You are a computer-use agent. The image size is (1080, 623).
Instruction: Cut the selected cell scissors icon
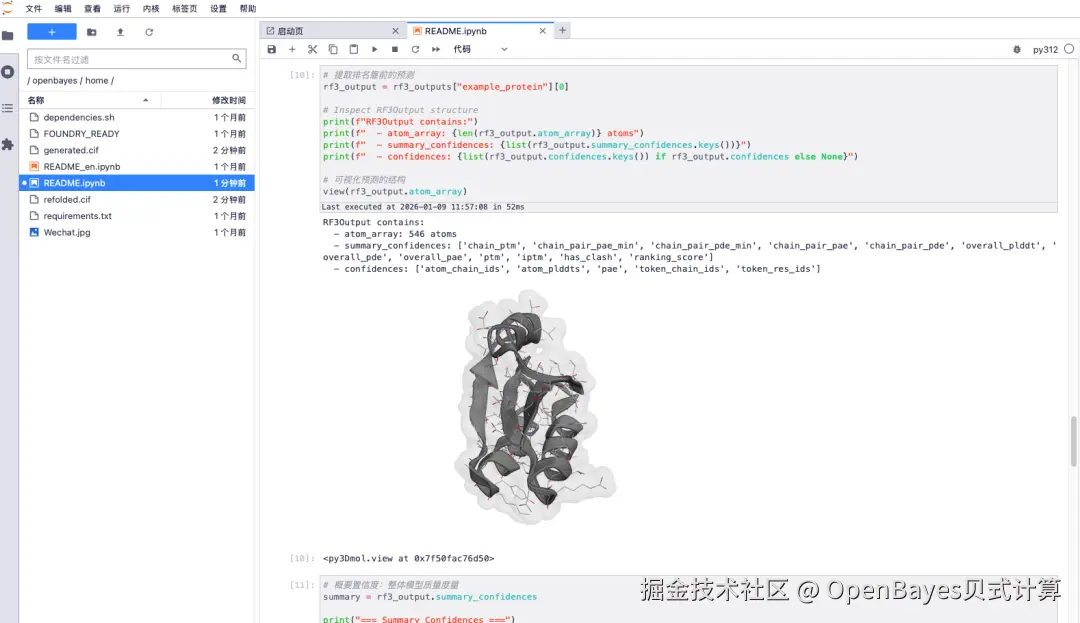point(313,50)
